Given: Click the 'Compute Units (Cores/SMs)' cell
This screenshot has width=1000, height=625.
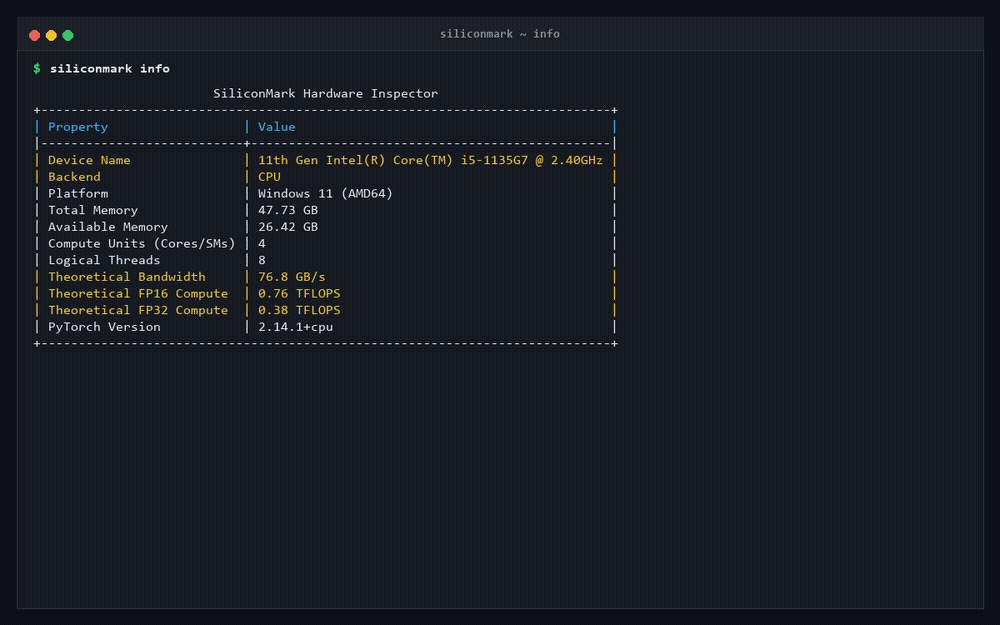Looking at the screenshot, I should point(142,243).
